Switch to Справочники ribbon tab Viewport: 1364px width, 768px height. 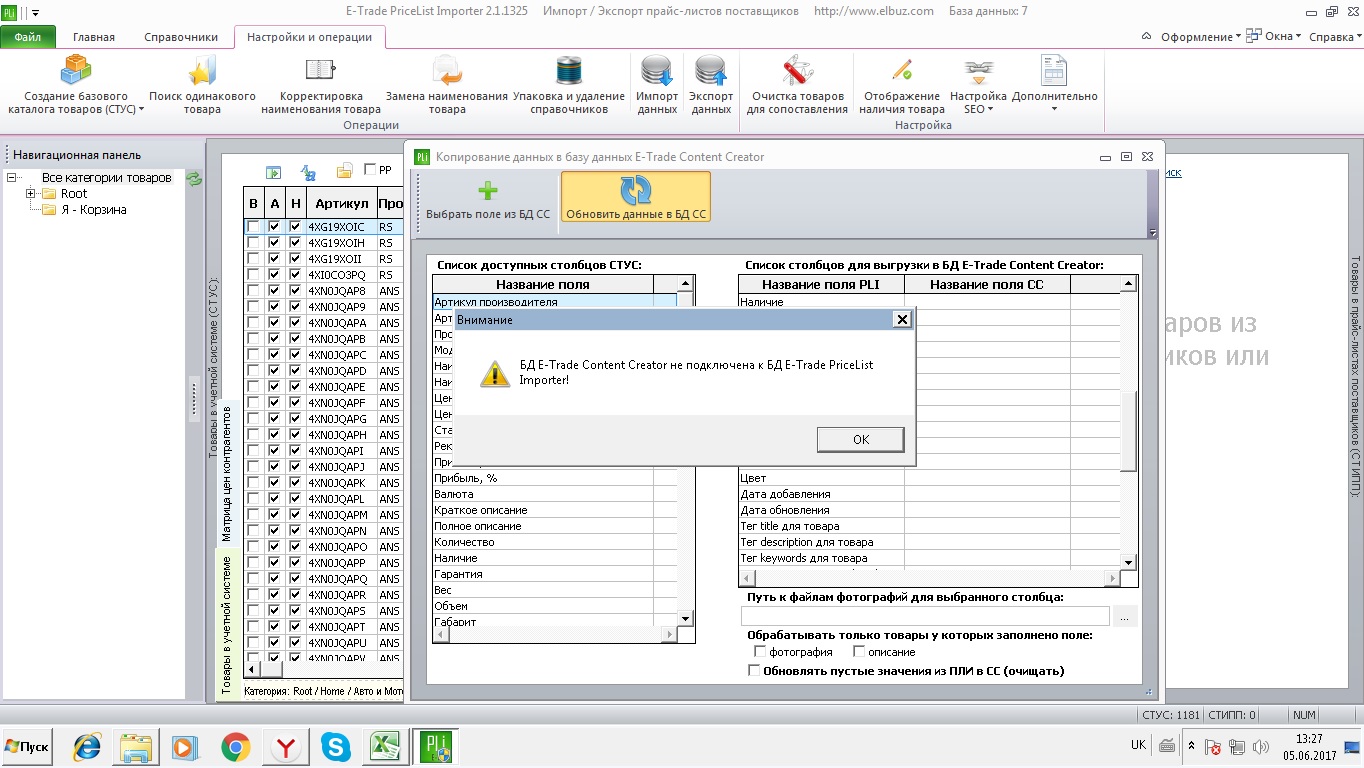pyautogui.click(x=181, y=37)
